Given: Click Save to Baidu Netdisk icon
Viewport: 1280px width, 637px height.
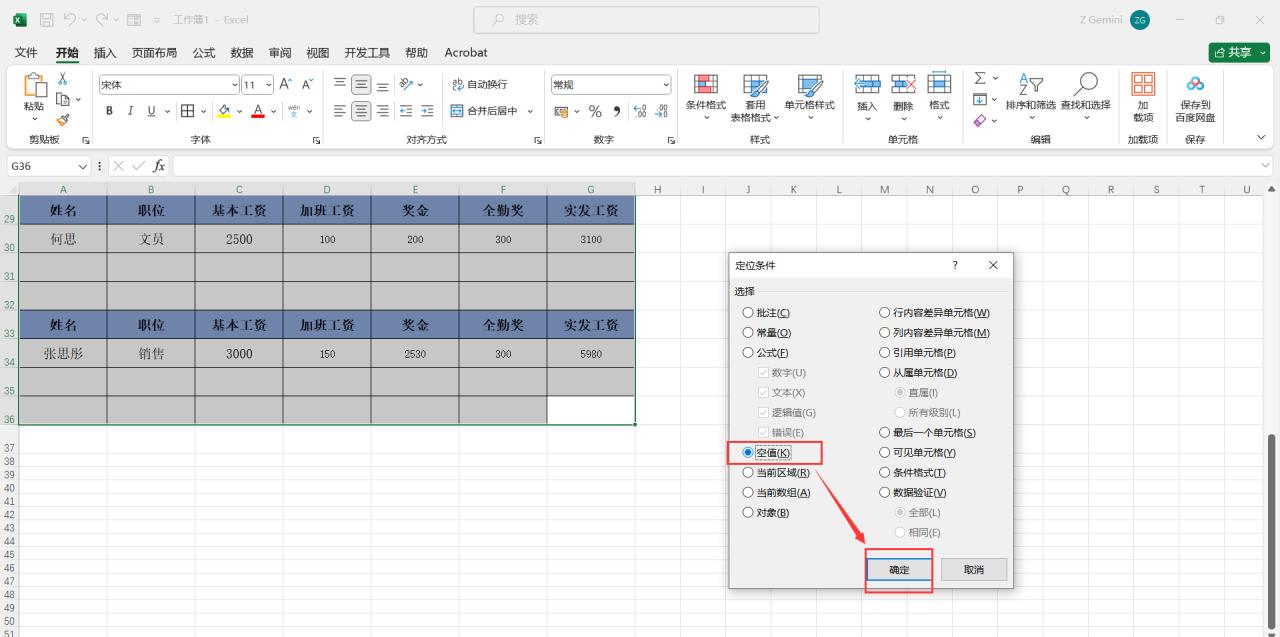Looking at the screenshot, I should click(x=1195, y=84).
